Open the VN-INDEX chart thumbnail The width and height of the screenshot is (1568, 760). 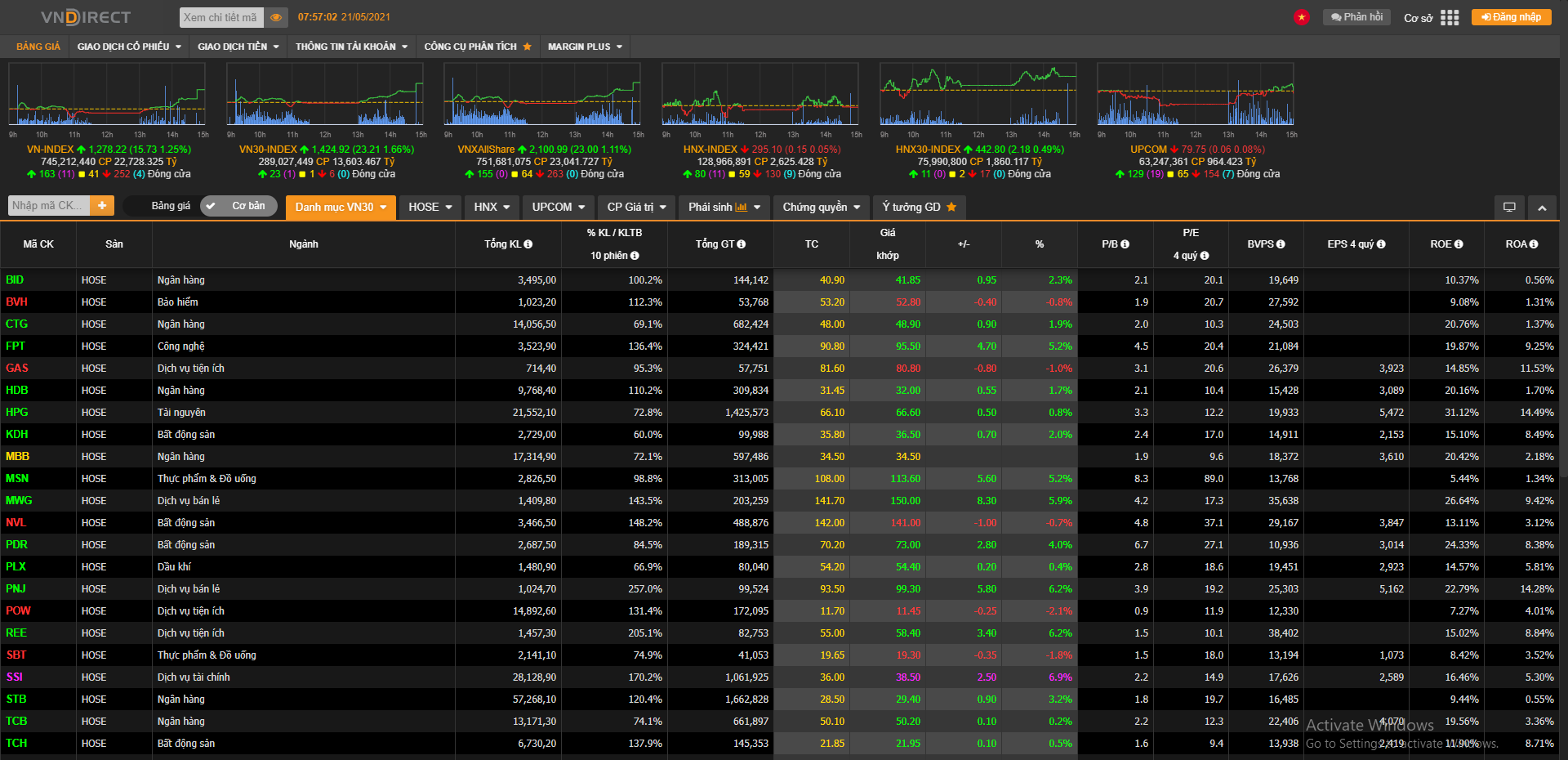[x=107, y=95]
